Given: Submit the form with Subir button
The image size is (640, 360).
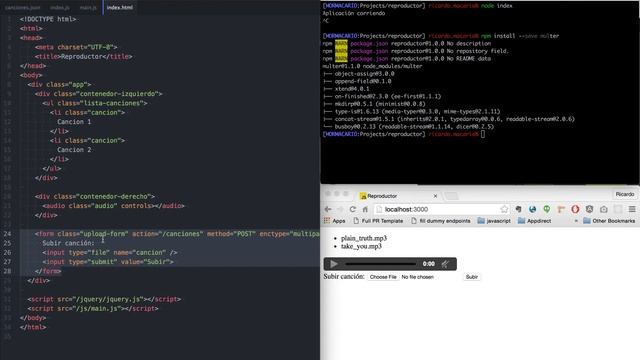Looking at the screenshot, I should [x=472, y=277].
